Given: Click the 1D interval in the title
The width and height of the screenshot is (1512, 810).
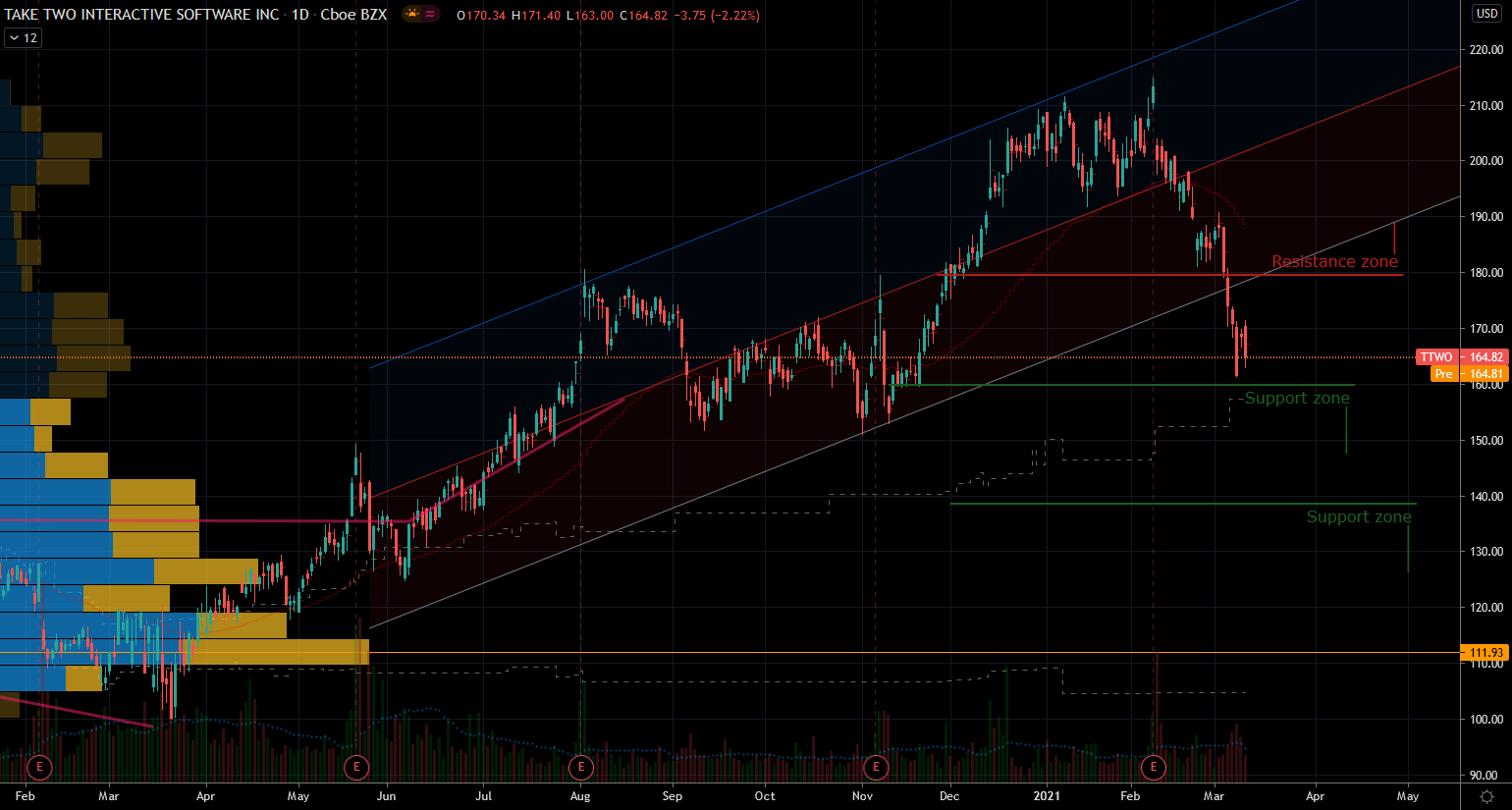Looking at the screenshot, I should click(x=299, y=15).
